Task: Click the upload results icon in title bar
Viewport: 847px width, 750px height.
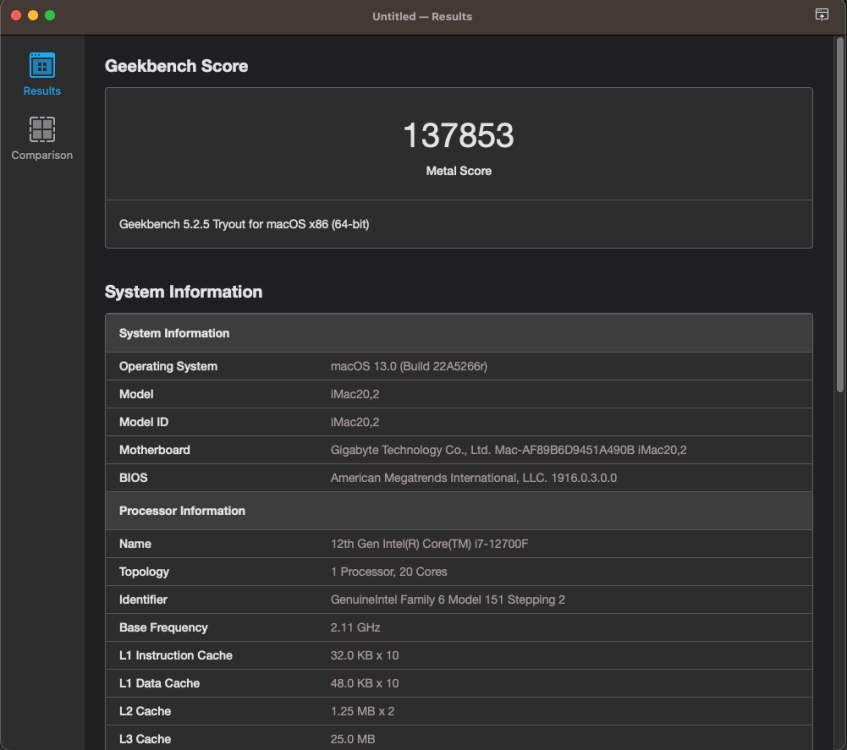Action: (822, 15)
